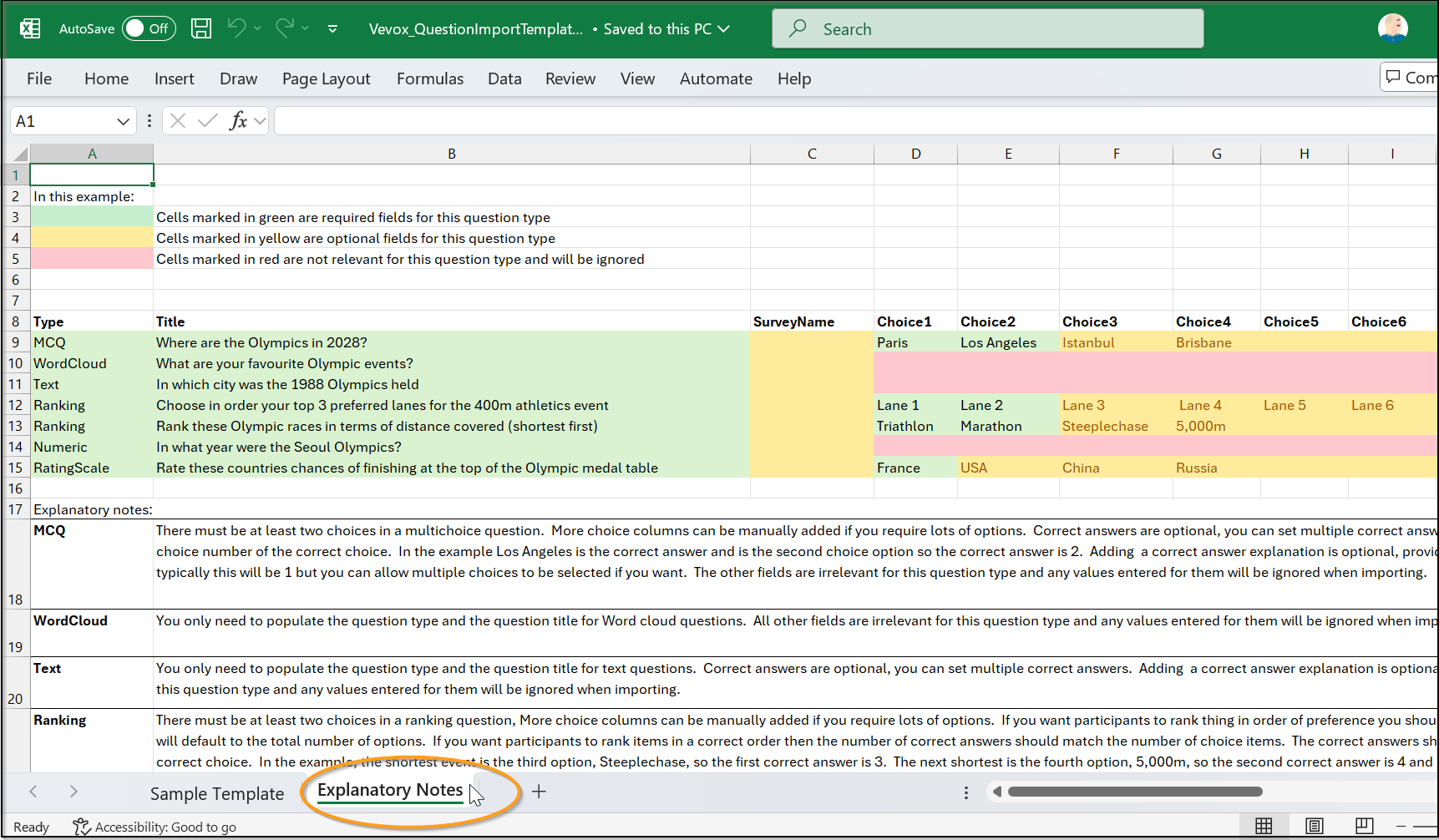Click the Comments button
The image size is (1439, 840).
[1411, 78]
